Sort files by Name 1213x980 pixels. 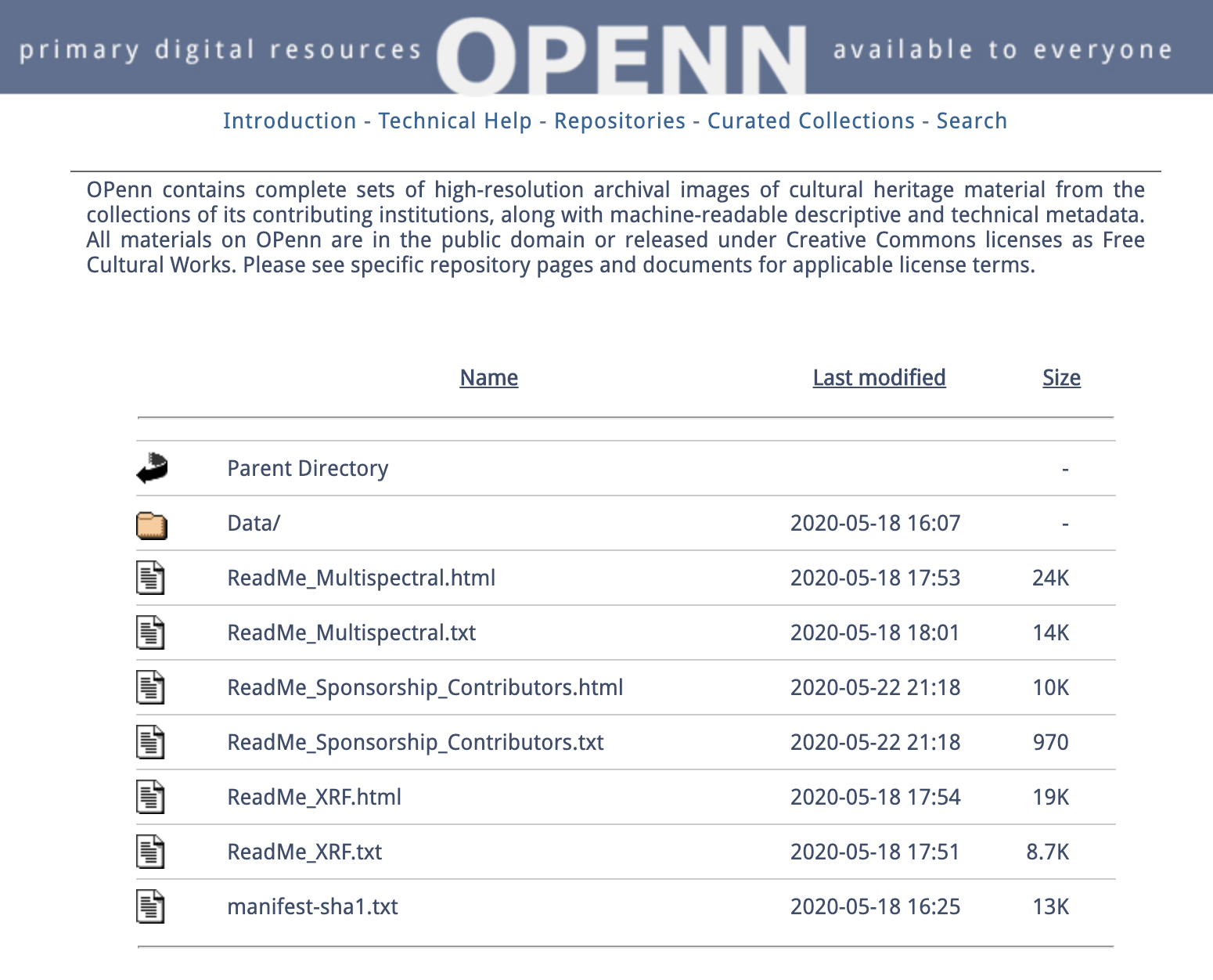tap(488, 378)
